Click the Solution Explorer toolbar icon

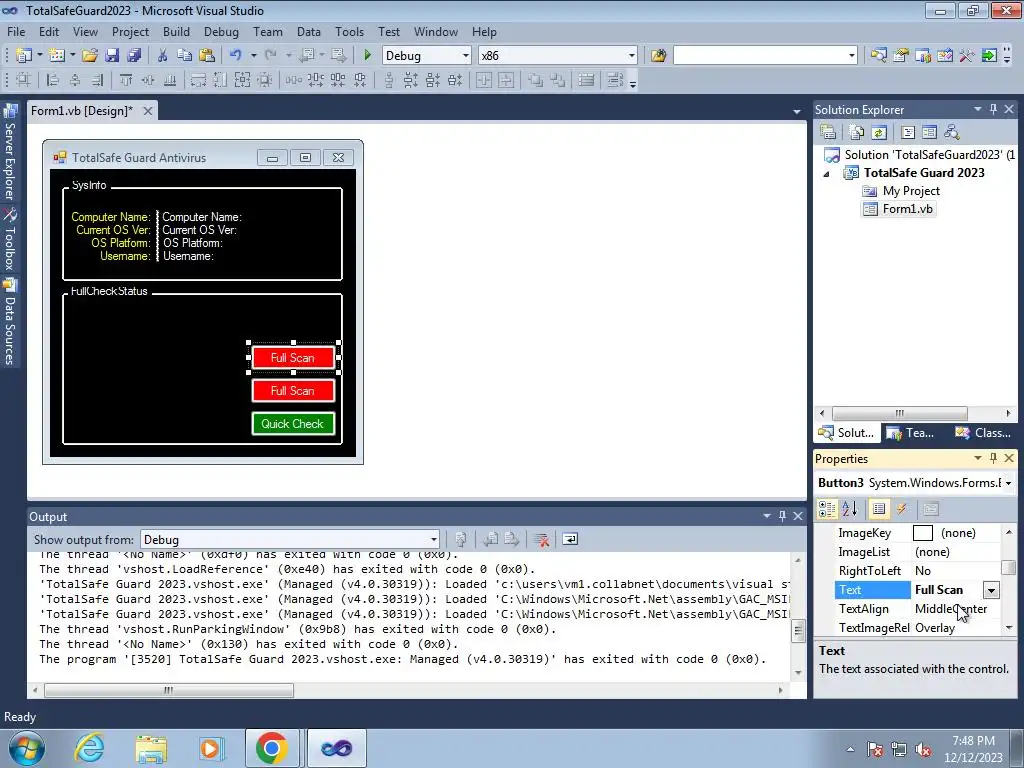pyautogui.click(x=878, y=56)
